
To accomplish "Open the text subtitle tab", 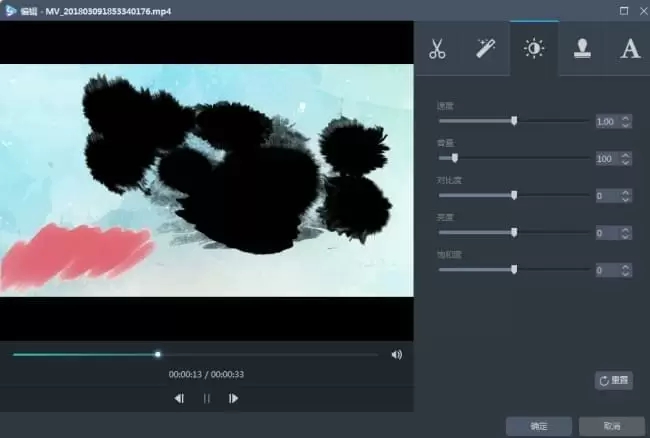I will 629,48.
